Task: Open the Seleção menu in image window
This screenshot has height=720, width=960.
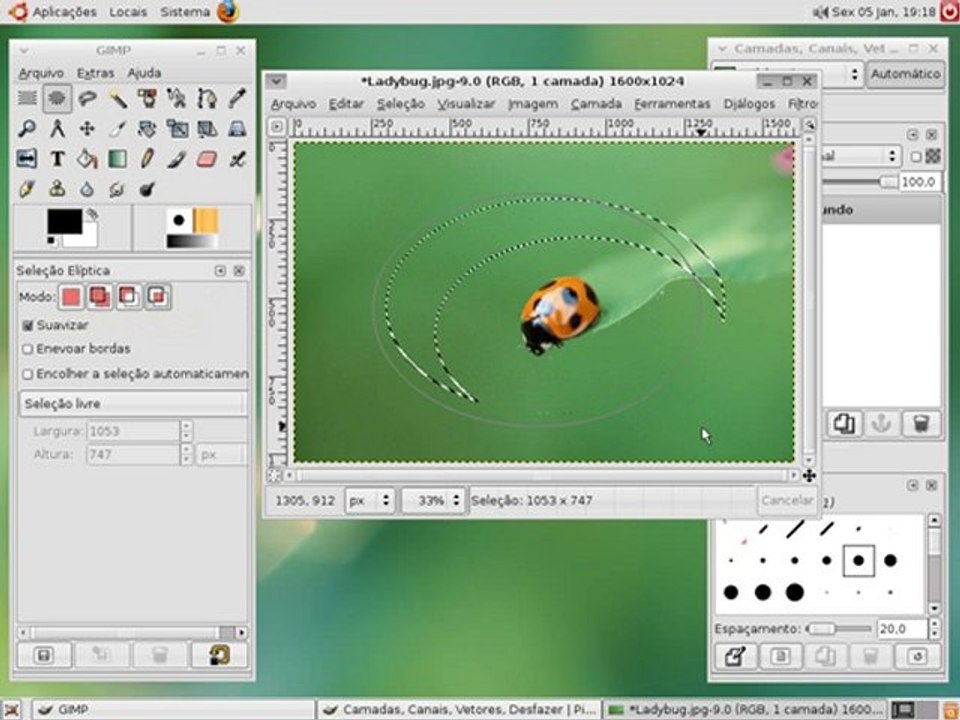Action: point(401,104)
